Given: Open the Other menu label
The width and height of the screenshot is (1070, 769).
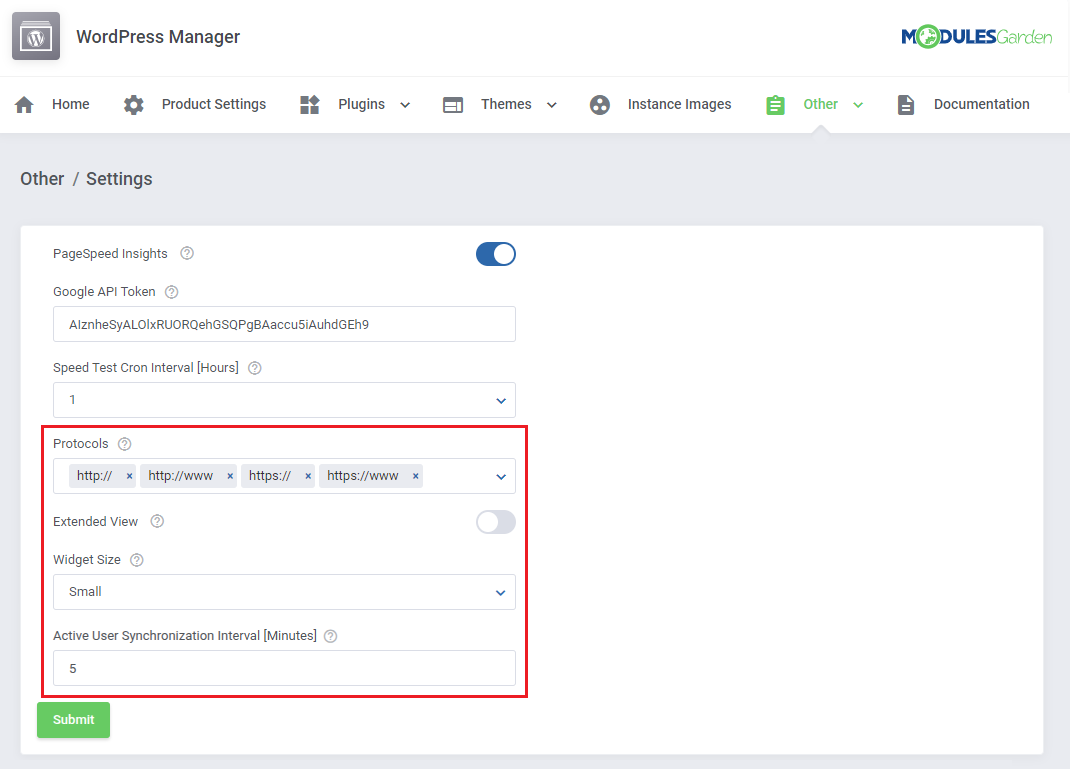Looking at the screenshot, I should click(820, 104).
